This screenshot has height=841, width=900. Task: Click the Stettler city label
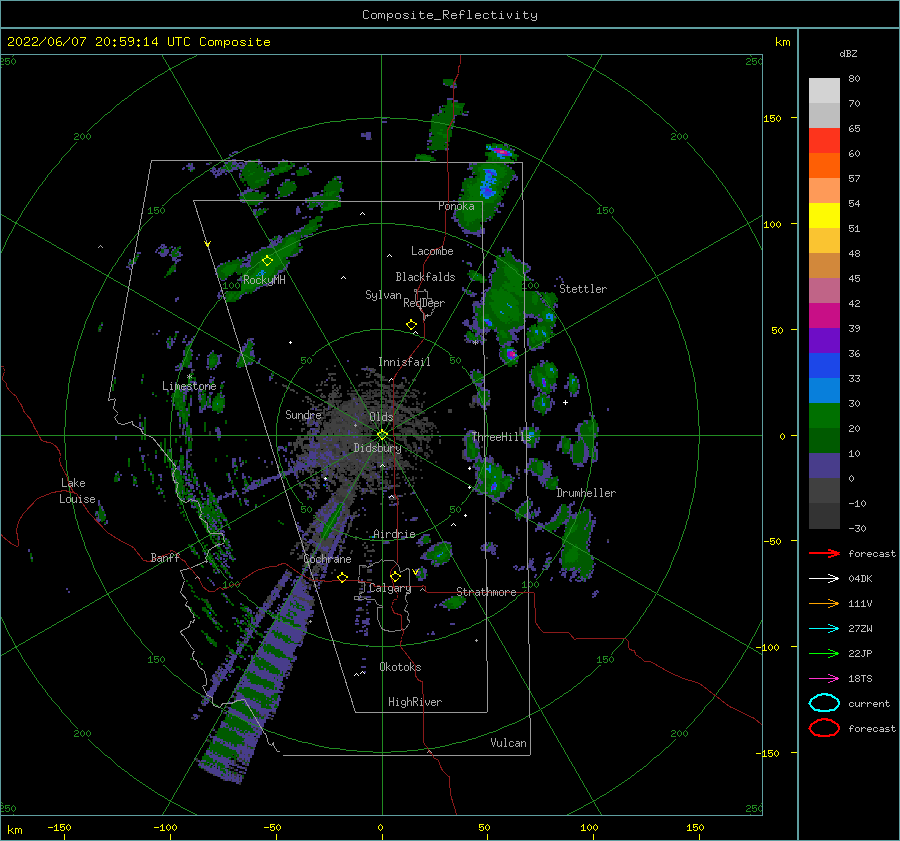click(583, 289)
